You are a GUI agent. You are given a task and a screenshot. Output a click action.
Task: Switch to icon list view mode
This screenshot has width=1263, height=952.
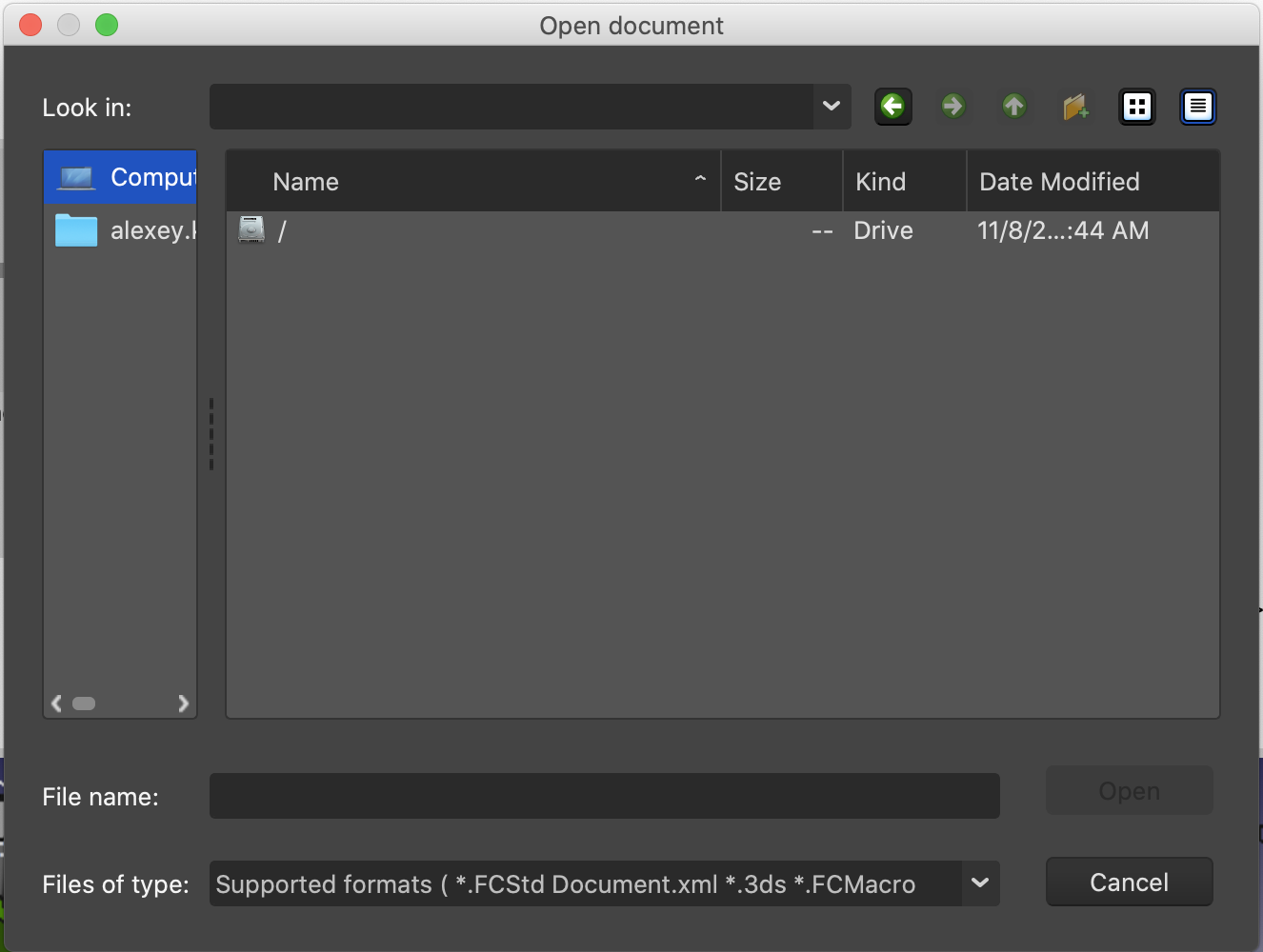(1136, 107)
